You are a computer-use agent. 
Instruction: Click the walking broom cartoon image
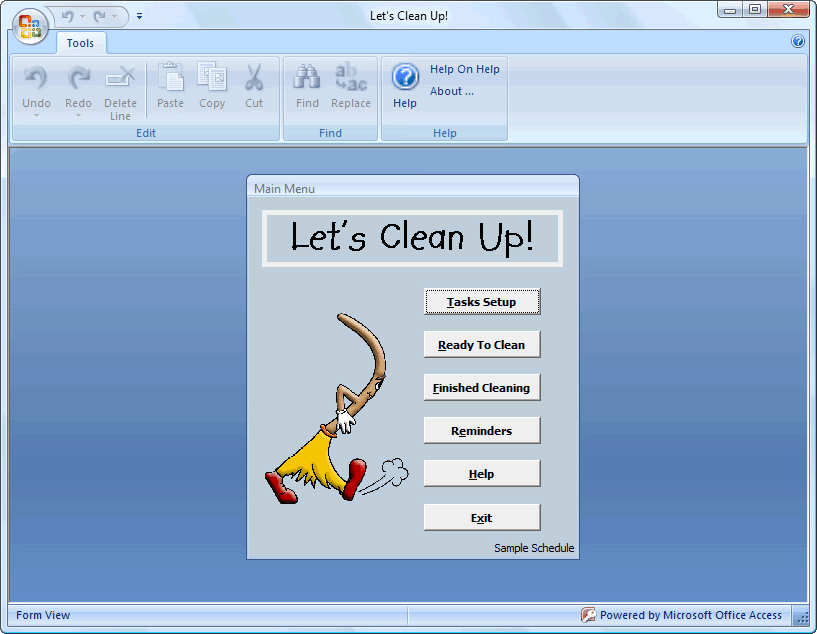[337, 408]
